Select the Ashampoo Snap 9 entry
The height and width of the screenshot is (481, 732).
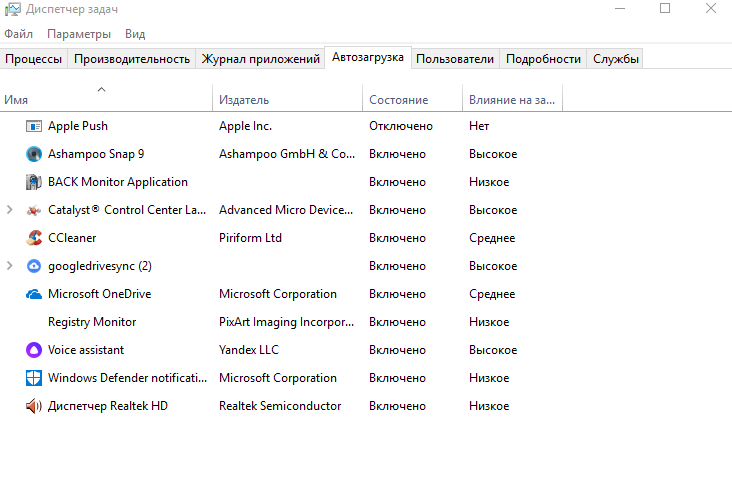96,154
